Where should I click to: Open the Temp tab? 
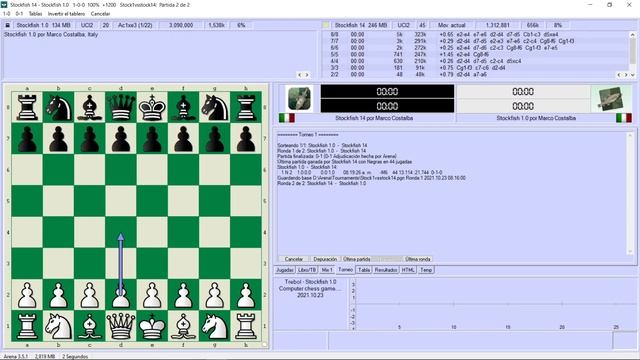click(x=426, y=270)
